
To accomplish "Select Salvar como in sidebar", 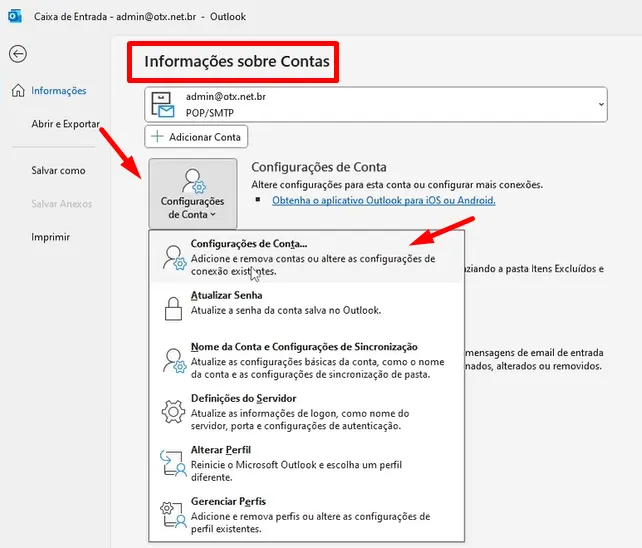I will [58, 170].
